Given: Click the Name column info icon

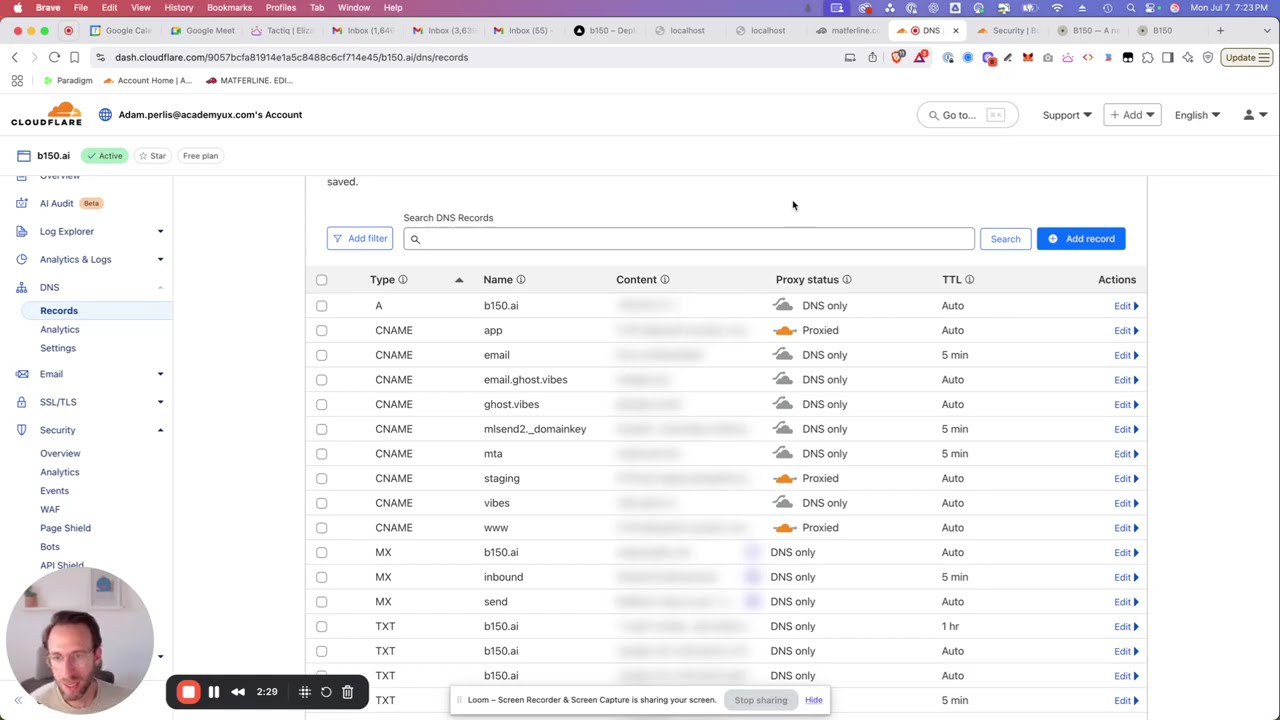Looking at the screenshot, I should (x=521, y=280).
